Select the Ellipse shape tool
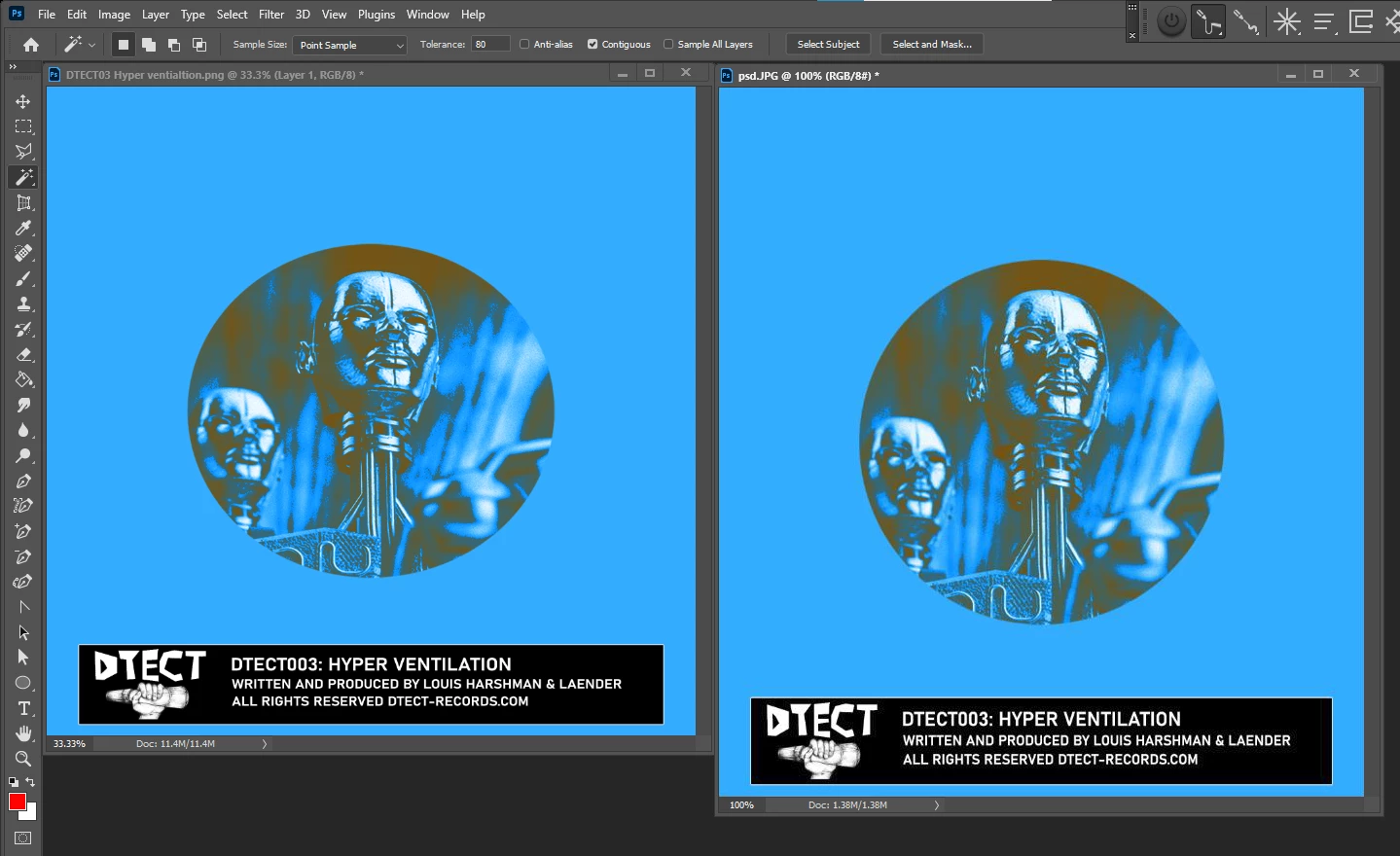Image resolution: width=1400 pixels, height=856 pixels. (23, 683)
